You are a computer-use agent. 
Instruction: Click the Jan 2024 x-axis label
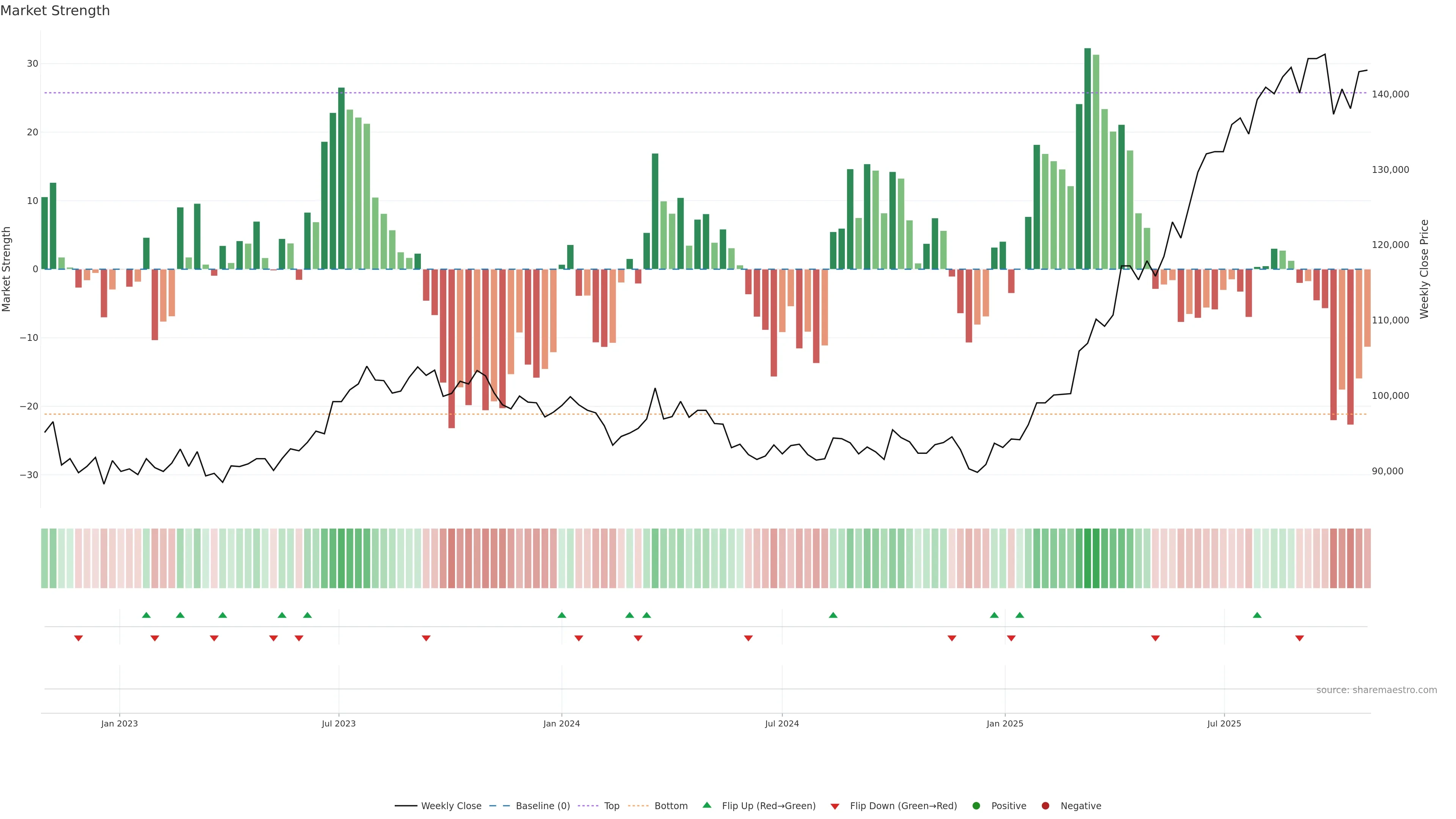(x=561, y=723)
